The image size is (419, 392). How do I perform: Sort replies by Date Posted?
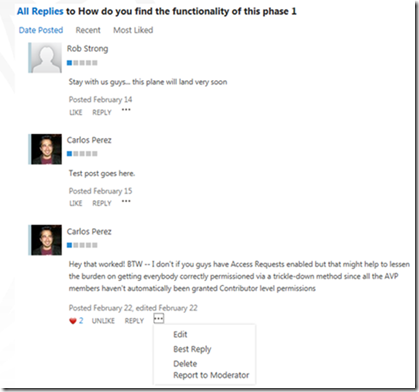41,30
